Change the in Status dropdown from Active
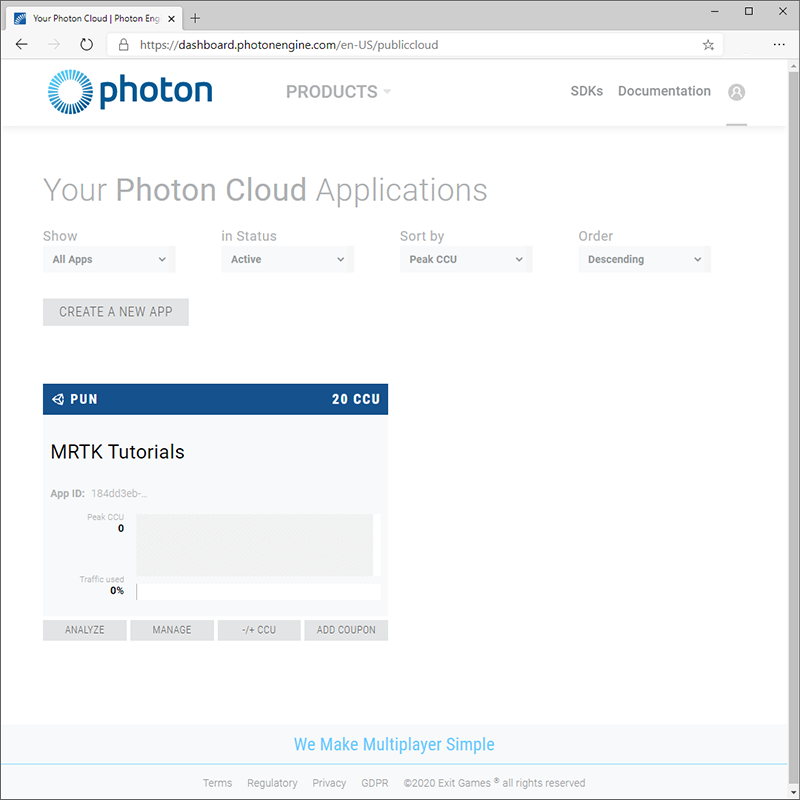 [x=287, y=259]
